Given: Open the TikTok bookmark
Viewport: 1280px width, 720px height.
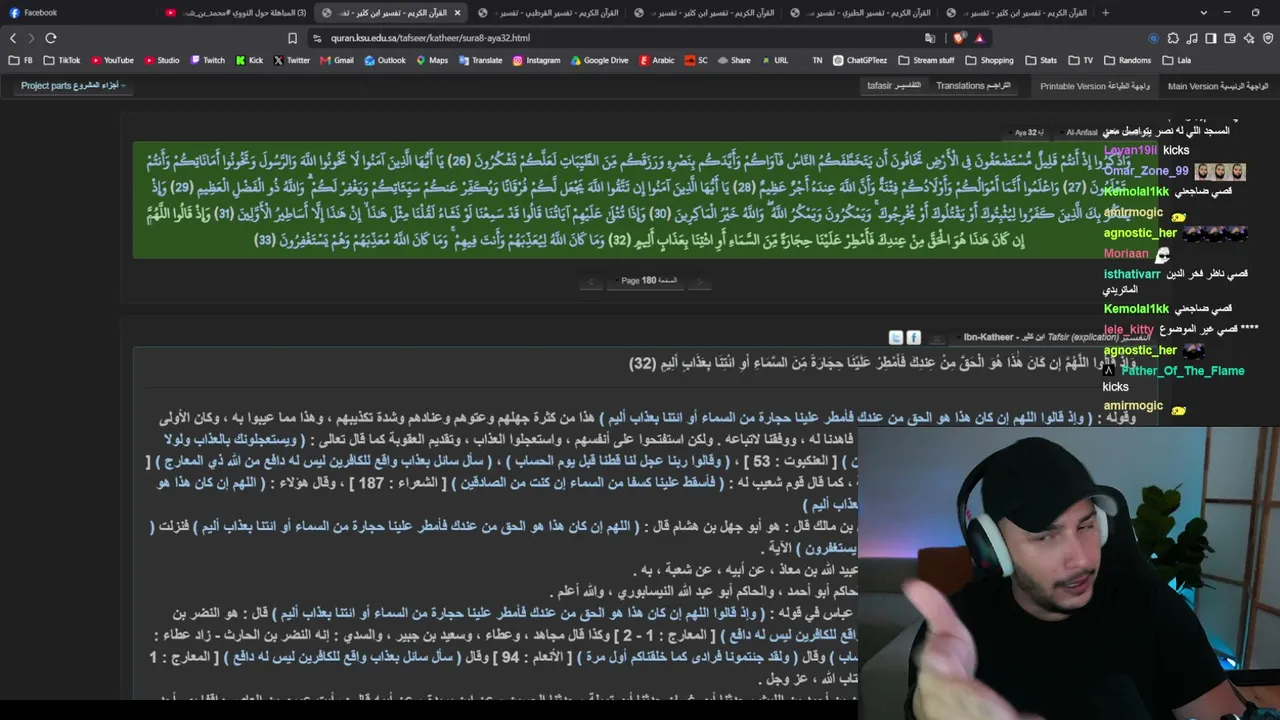Looking at the screenshot, I should [62, 60].
